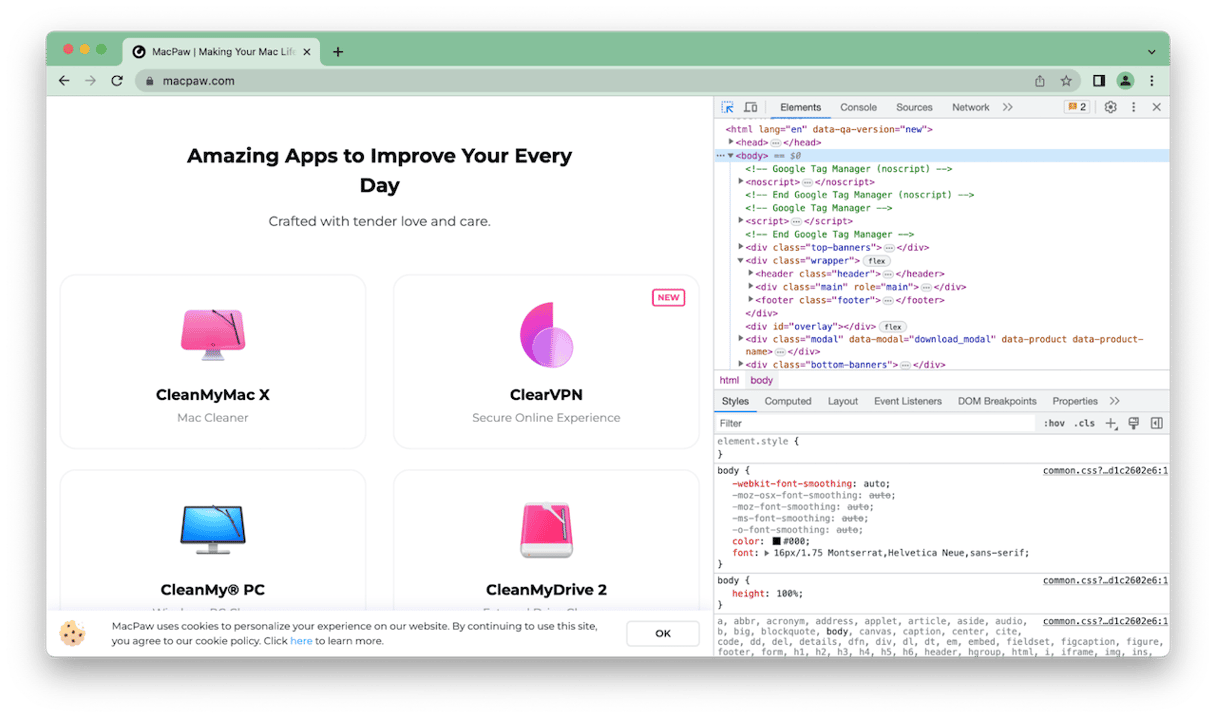Screen dimensions: 1216x718
Task: Switch to the Network panel
Action: click(x=970, y=107)
